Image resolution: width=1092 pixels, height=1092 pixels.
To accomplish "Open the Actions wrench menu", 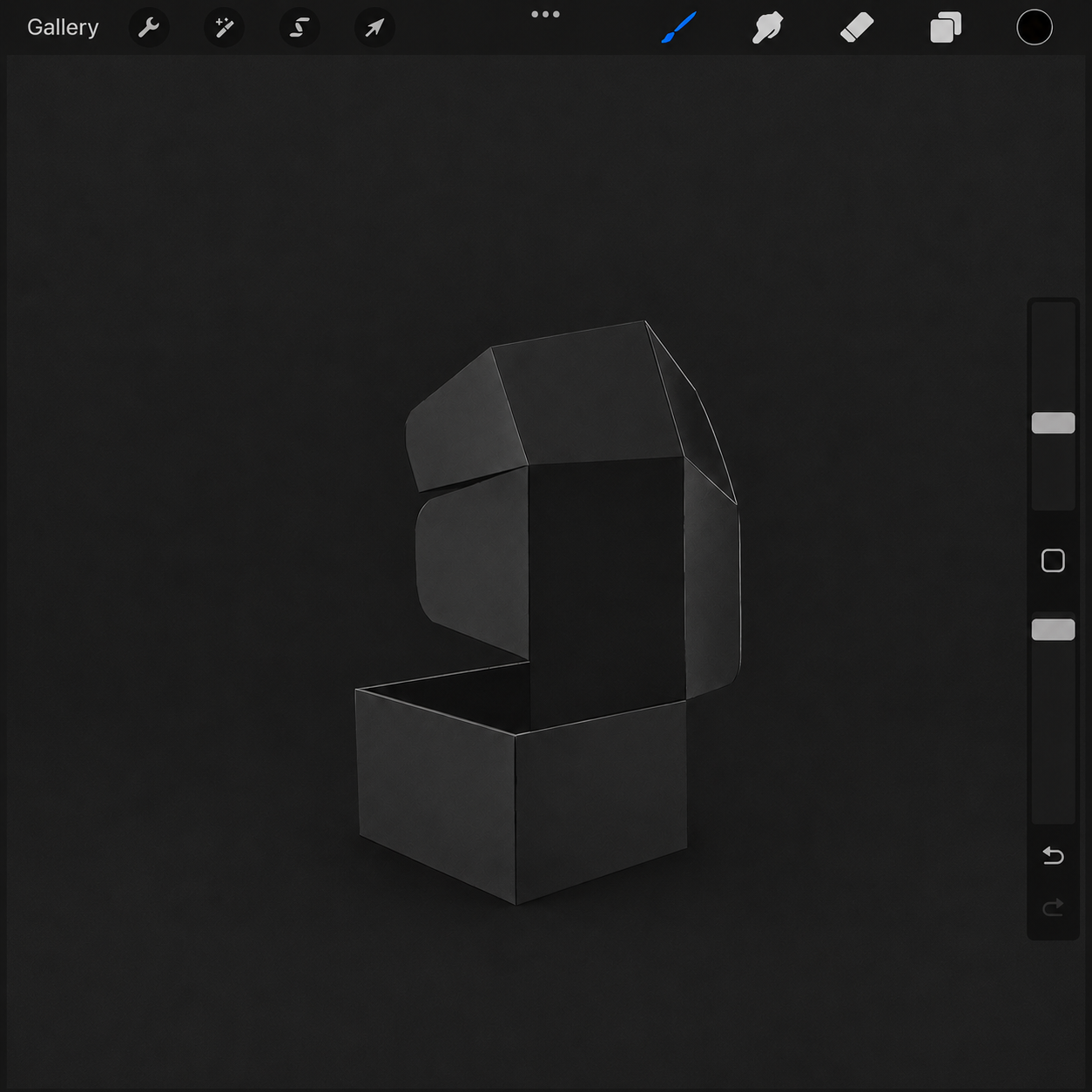I will pos(149,28).
